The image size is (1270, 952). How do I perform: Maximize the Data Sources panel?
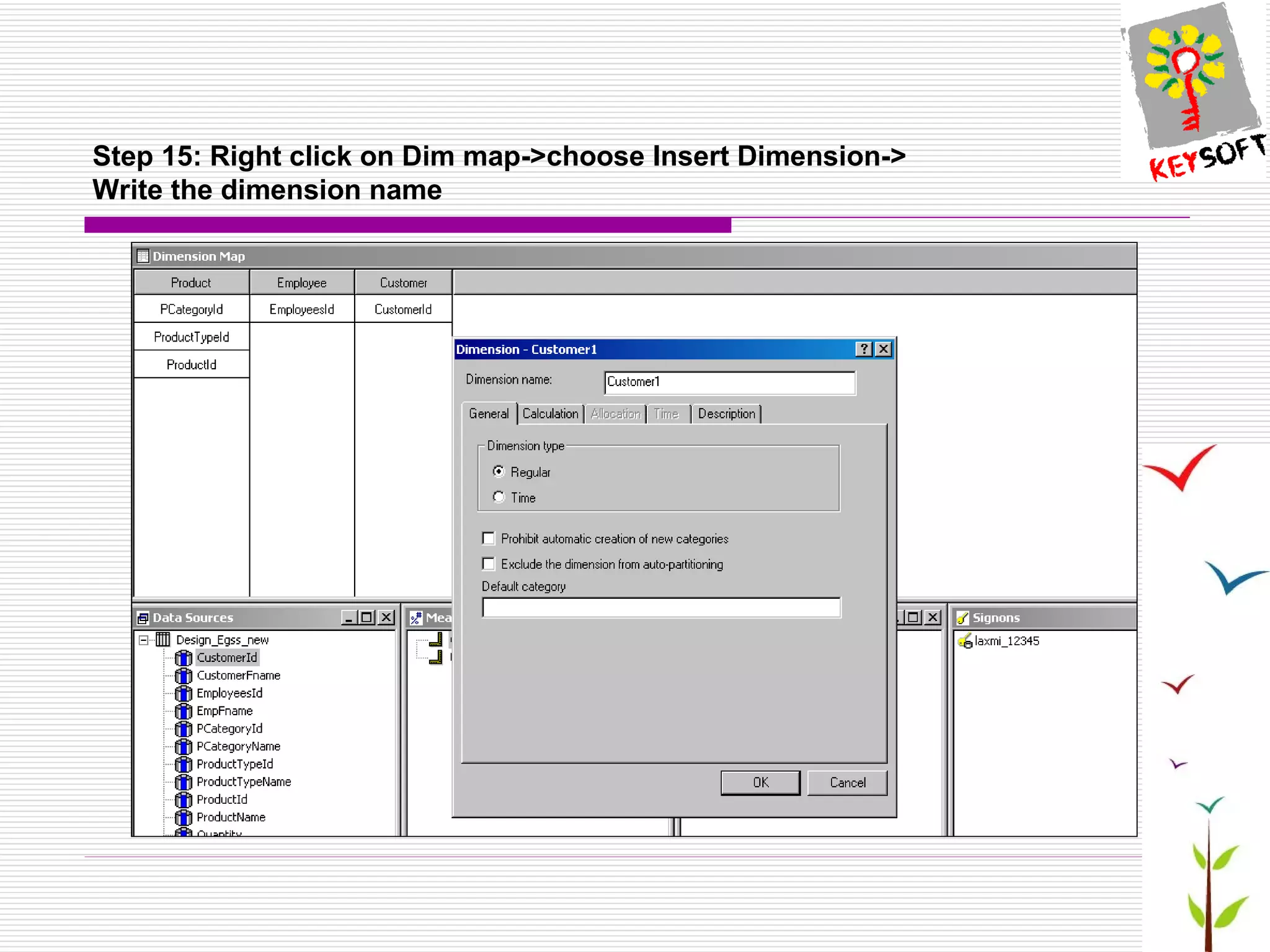pos(366,617)
